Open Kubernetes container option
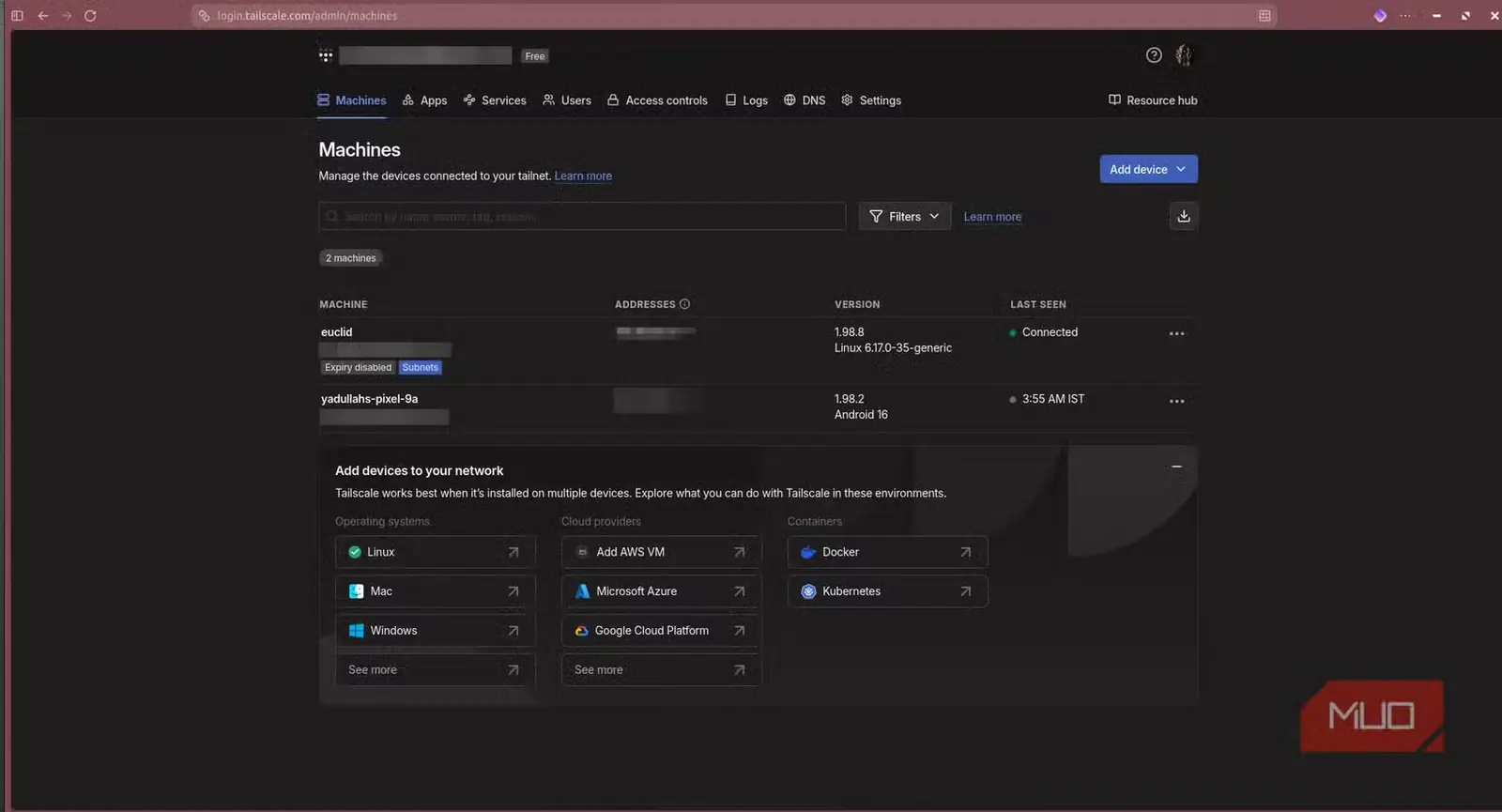Viewport: 1502px width, 812px height. click(888, 591)
